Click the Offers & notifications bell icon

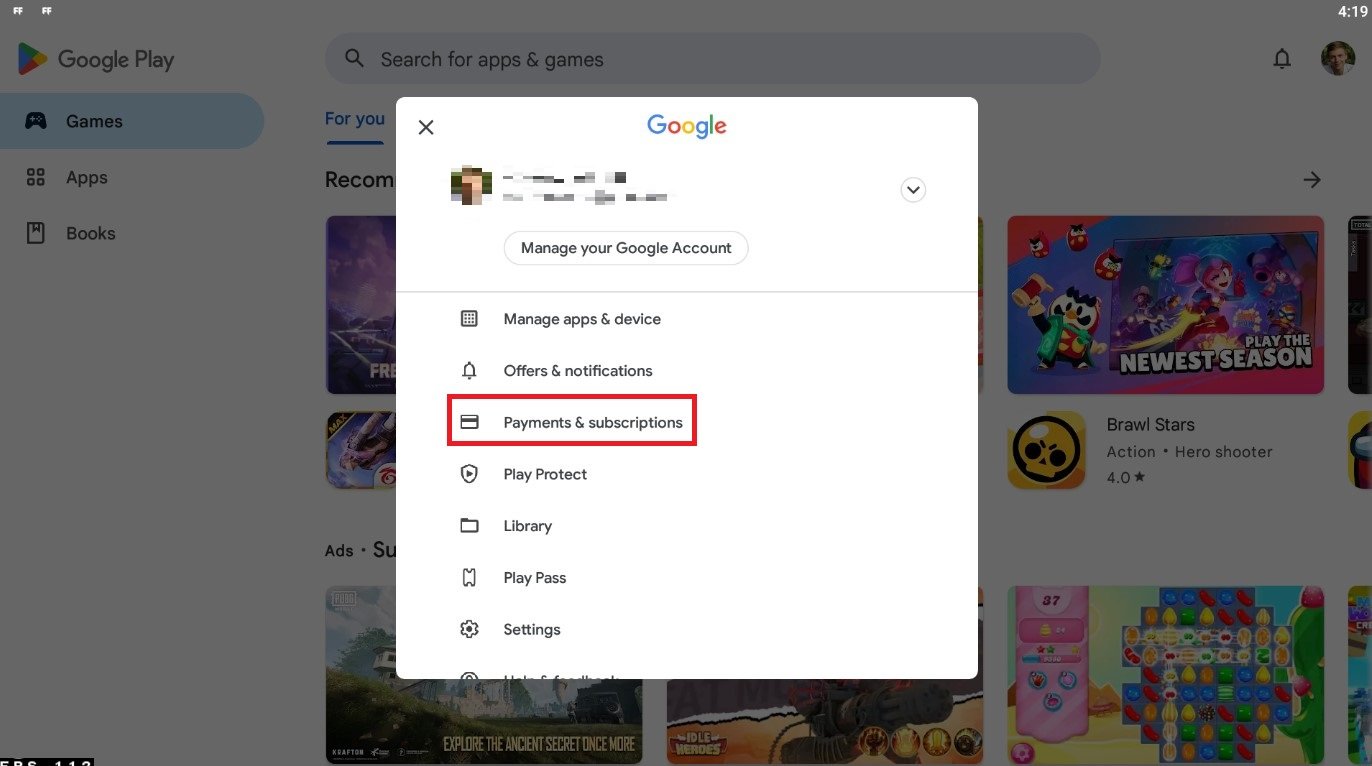(x=469, y=371)
